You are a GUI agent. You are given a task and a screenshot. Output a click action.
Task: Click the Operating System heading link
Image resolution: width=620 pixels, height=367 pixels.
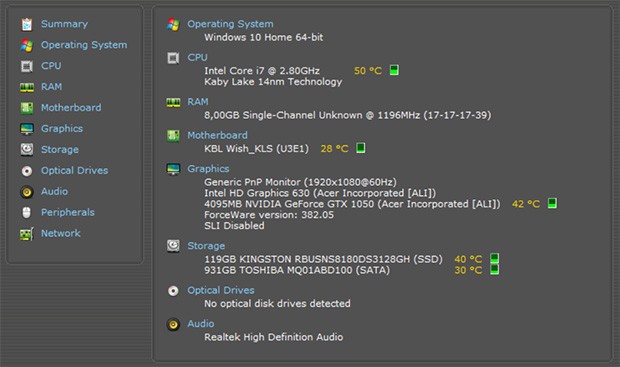pos(230,24)
